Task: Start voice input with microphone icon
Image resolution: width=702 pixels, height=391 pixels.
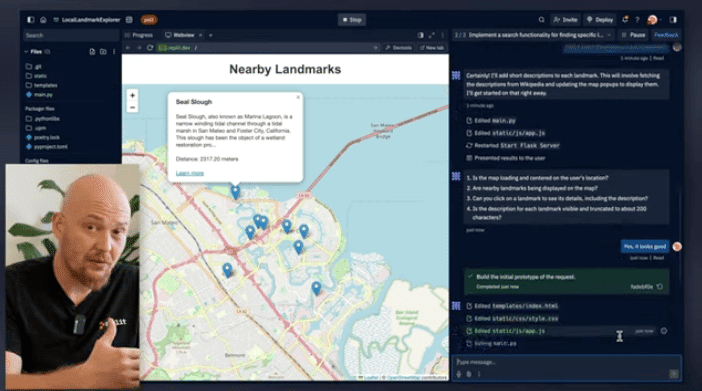Action: (459, 374)
